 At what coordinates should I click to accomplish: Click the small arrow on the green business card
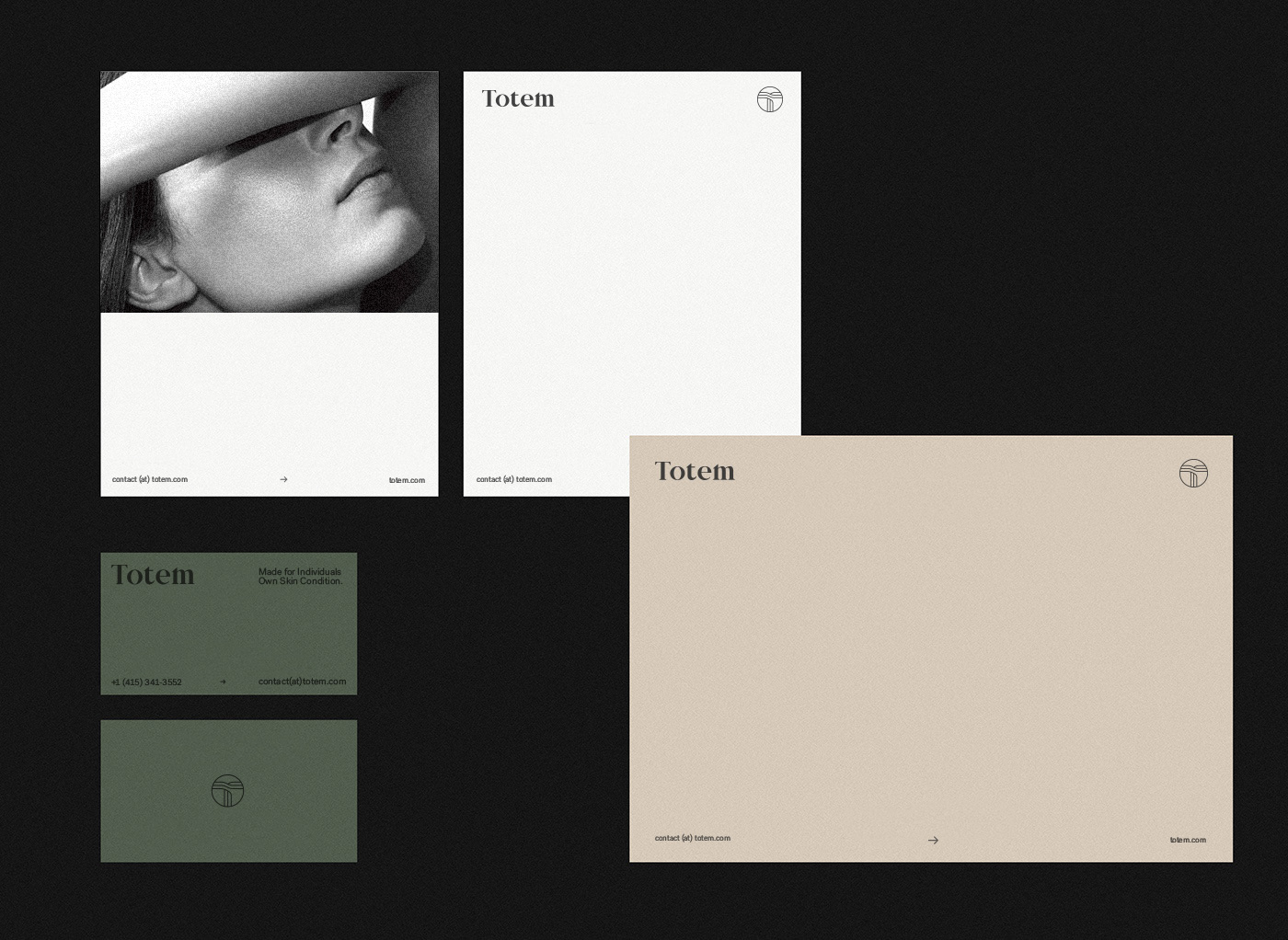pos(223,682)
